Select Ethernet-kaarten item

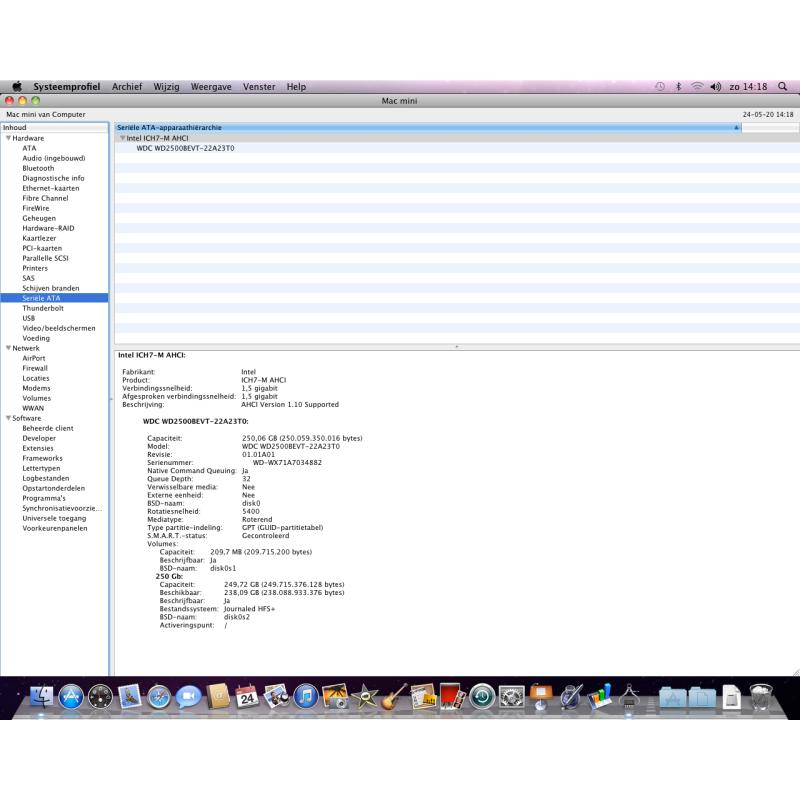coord(51,188)
